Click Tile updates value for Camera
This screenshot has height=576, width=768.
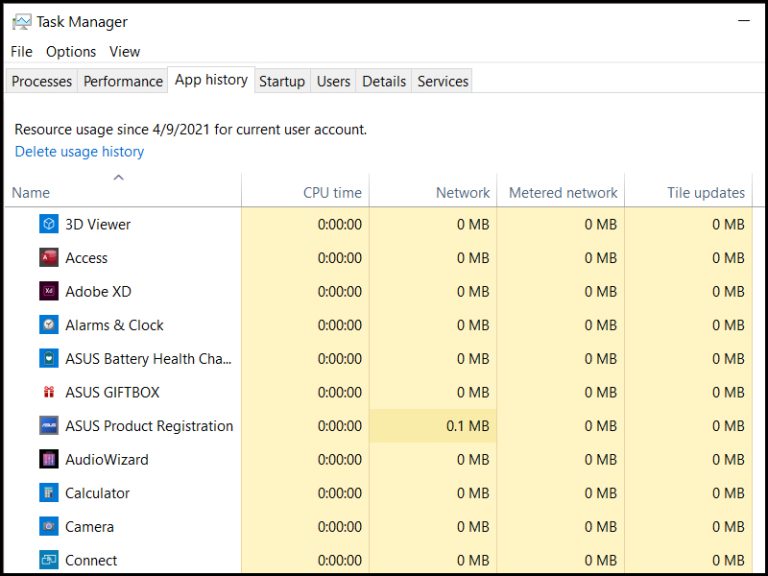(728, 527)
